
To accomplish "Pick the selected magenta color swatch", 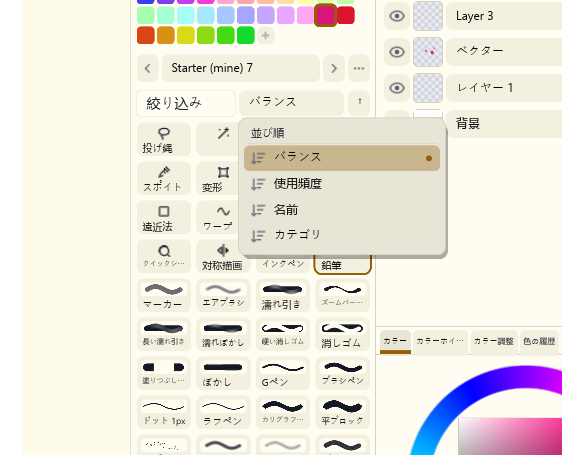I will (x=325, y=15).
